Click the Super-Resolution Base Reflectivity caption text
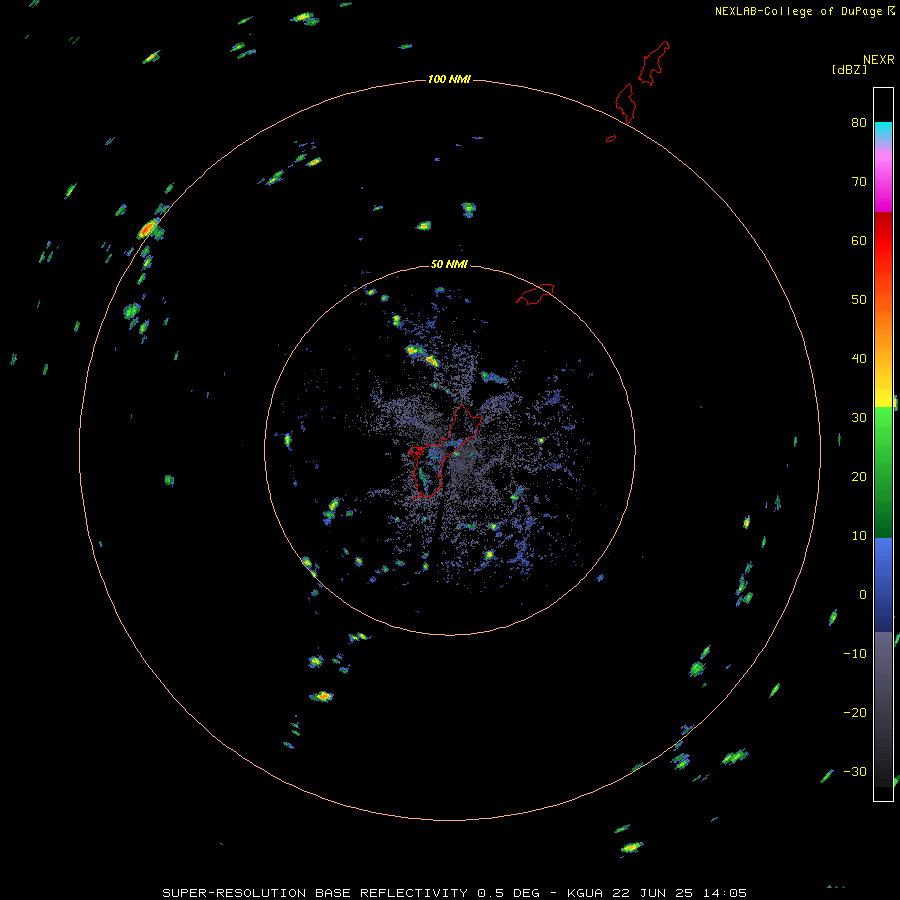 pos(455,893)
